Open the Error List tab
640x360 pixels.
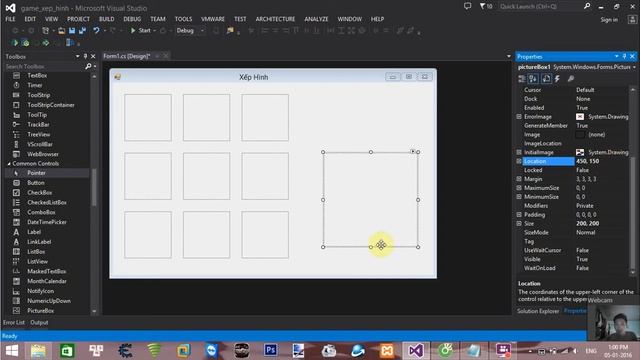14,322
